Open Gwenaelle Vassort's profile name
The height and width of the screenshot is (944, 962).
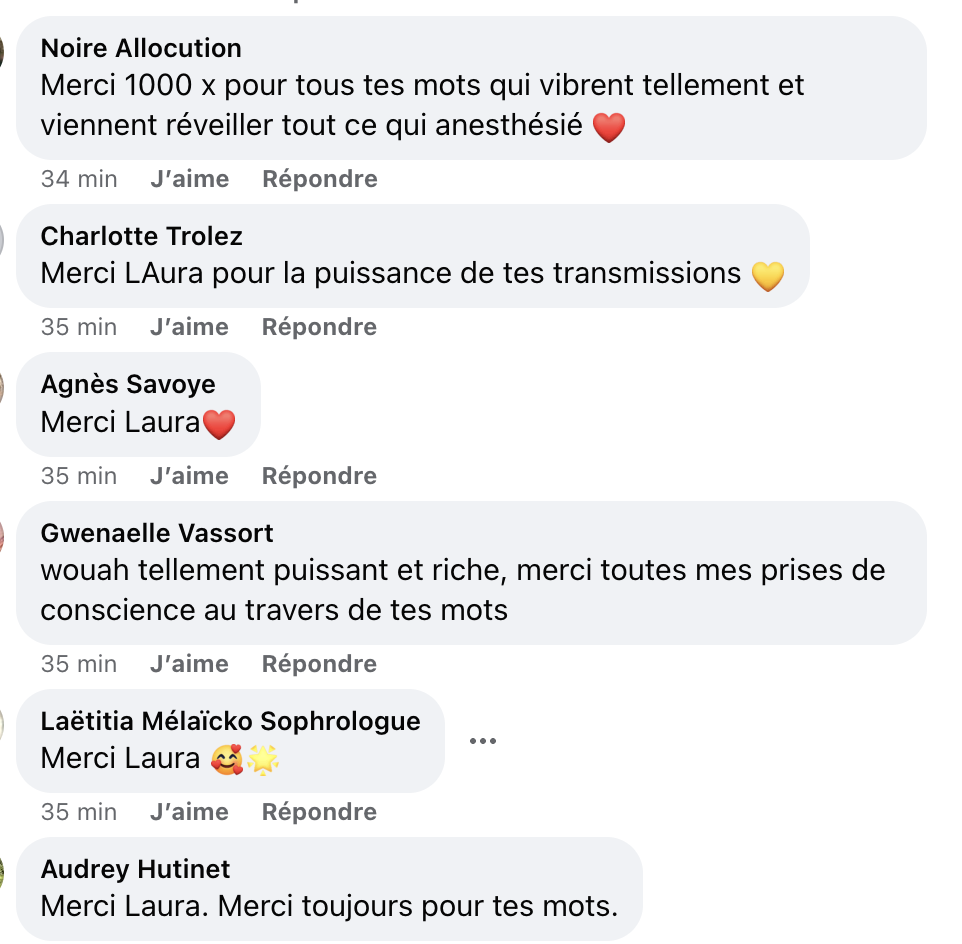[x=157, y=533]
